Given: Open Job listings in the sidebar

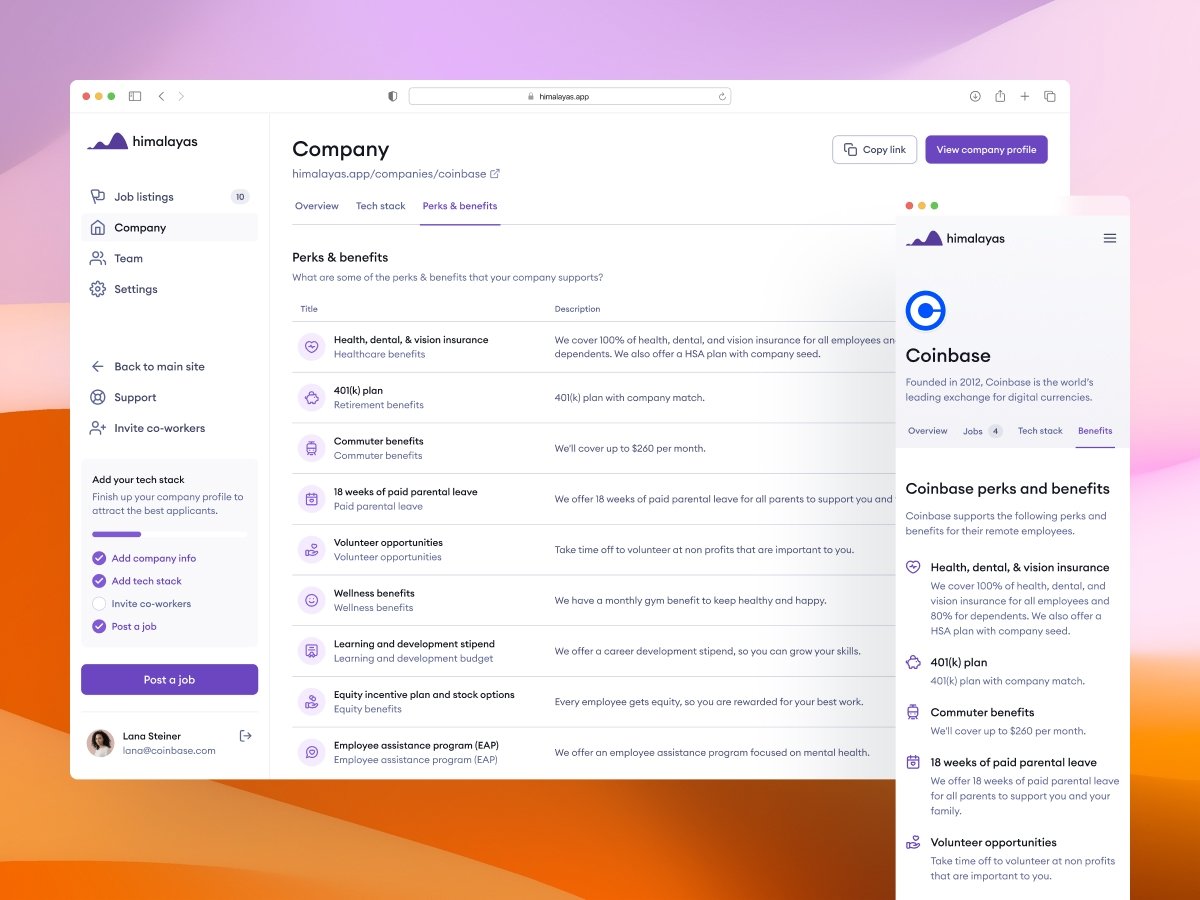Looking at the screenshot, I should 169,197.
